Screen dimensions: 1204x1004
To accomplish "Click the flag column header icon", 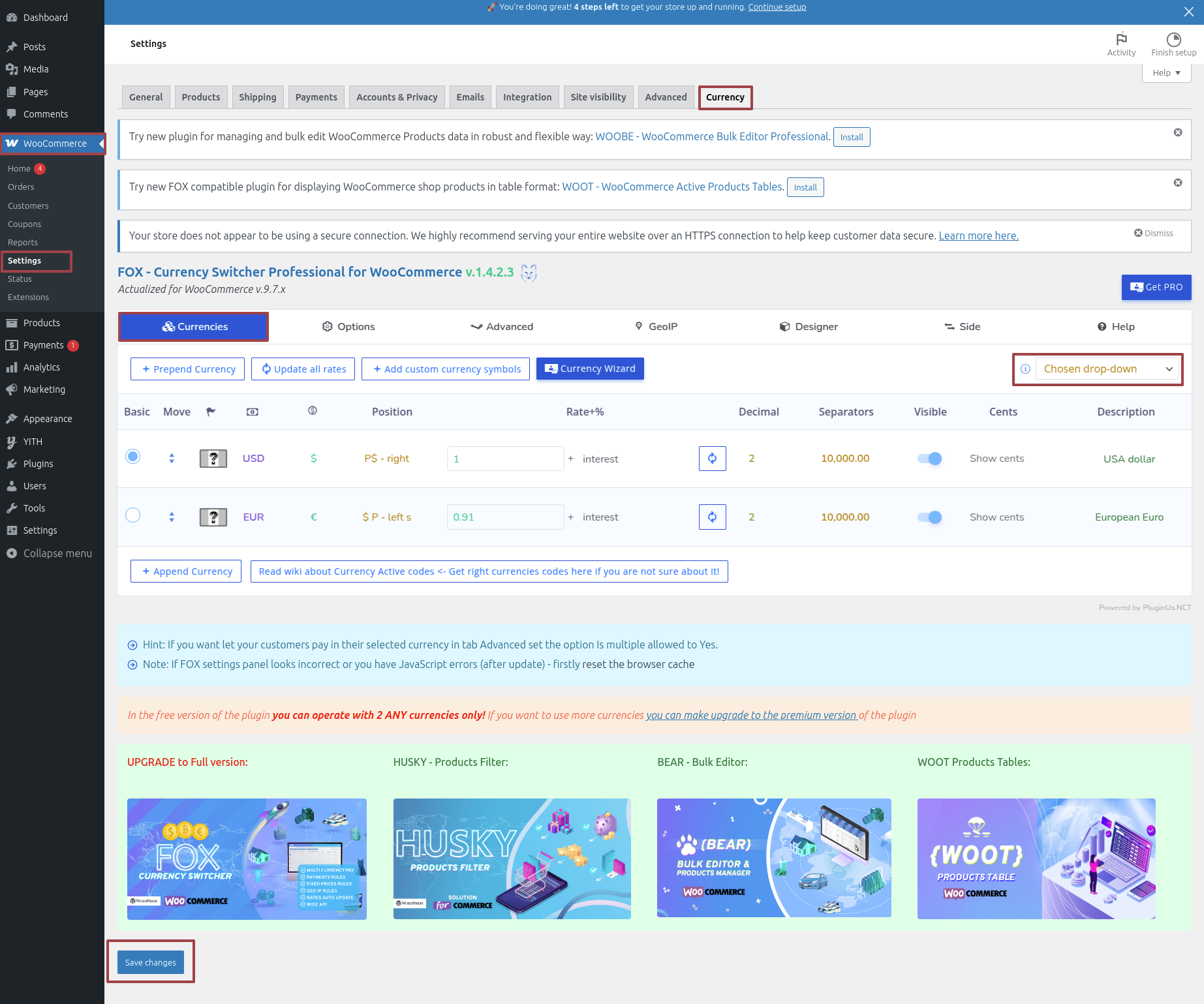I will click(211, 412).
